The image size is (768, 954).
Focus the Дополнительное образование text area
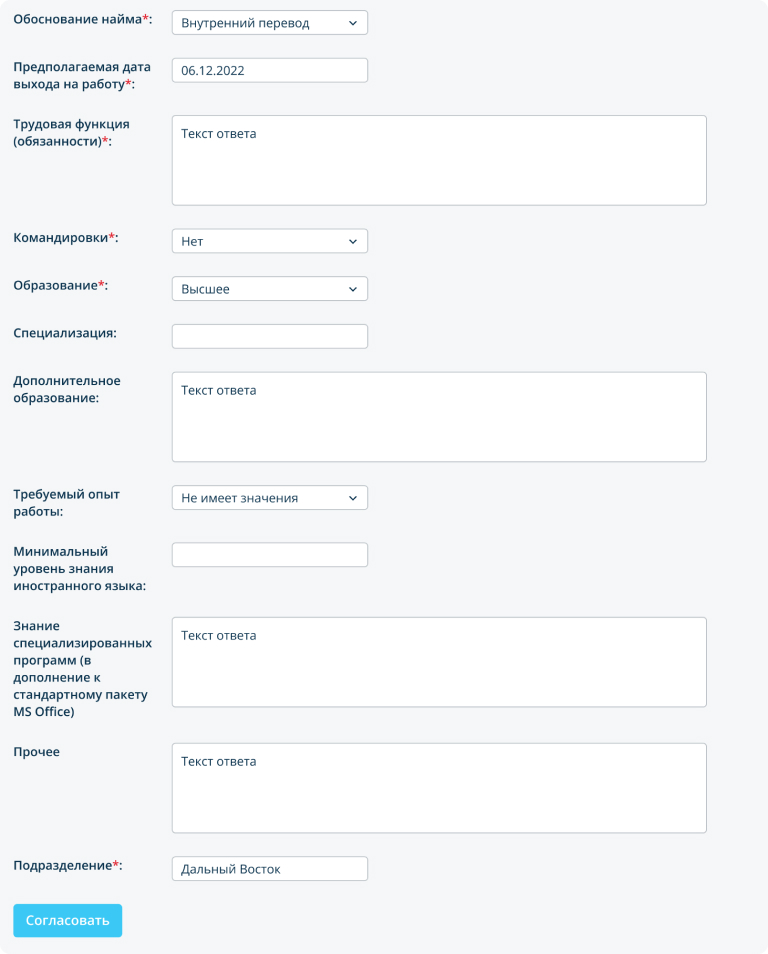[x=439, y=417]
